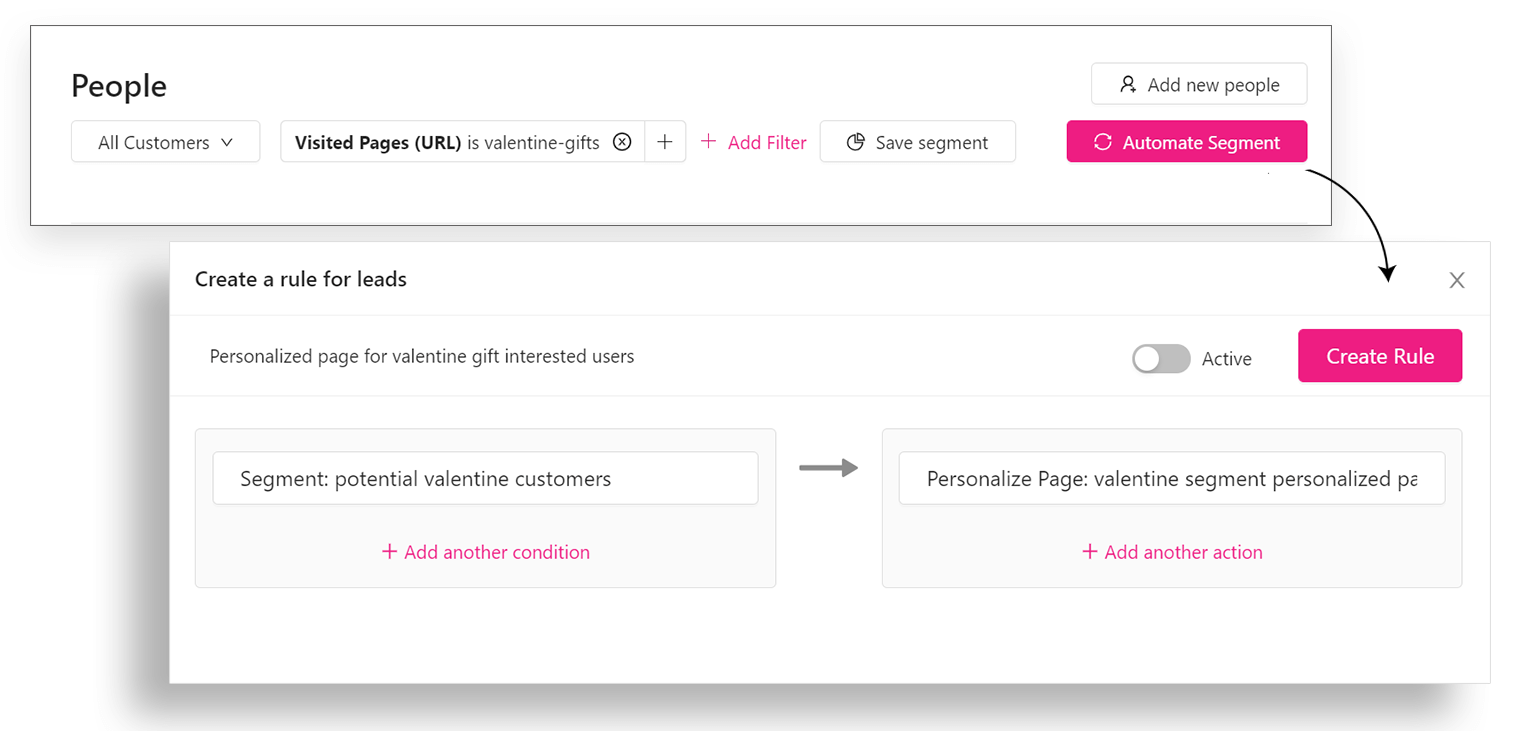Save the current segment
Screen dimensions: 1520x731
click(917, 142)
